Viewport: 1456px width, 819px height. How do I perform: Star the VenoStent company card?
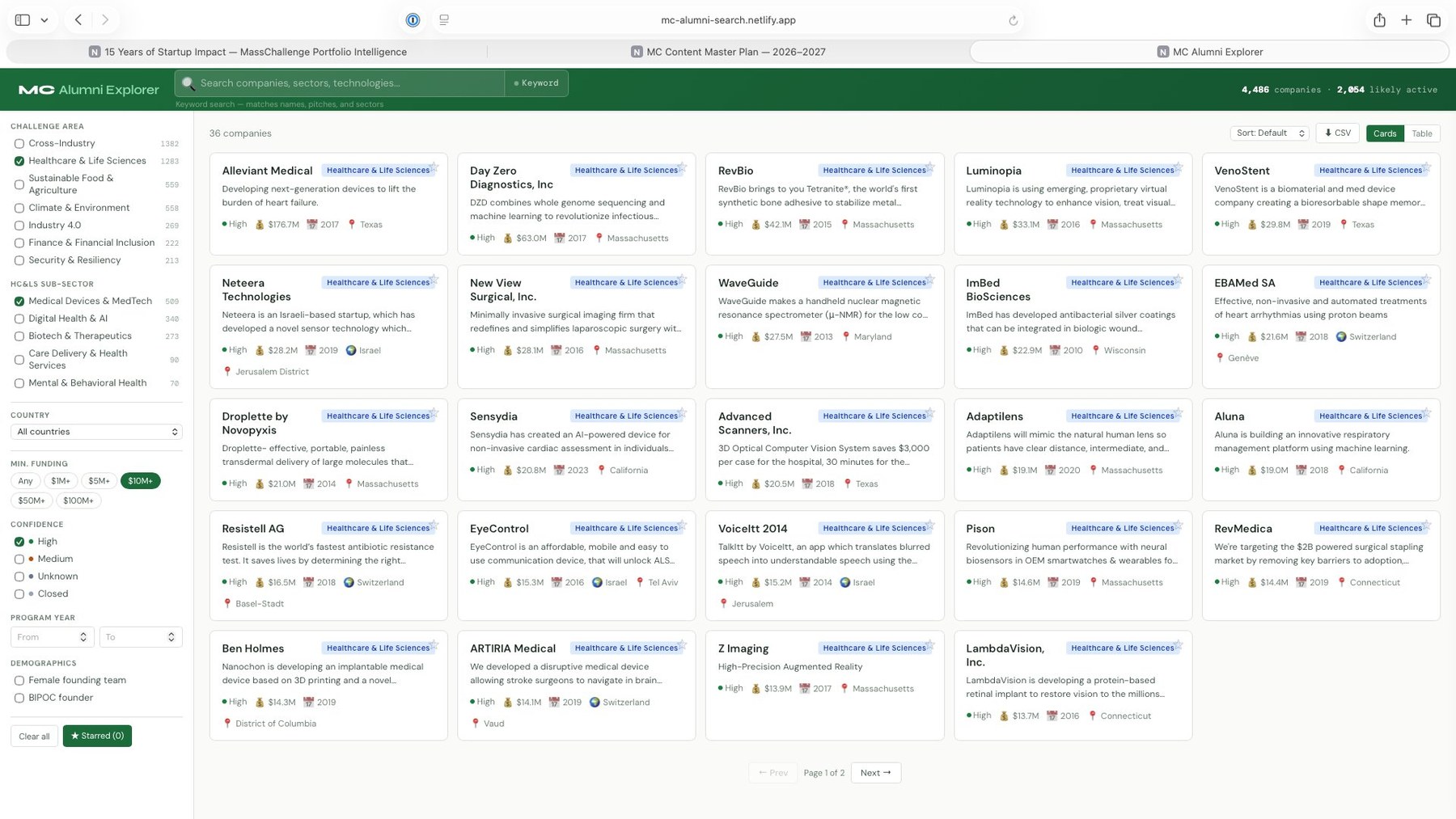1426,167
